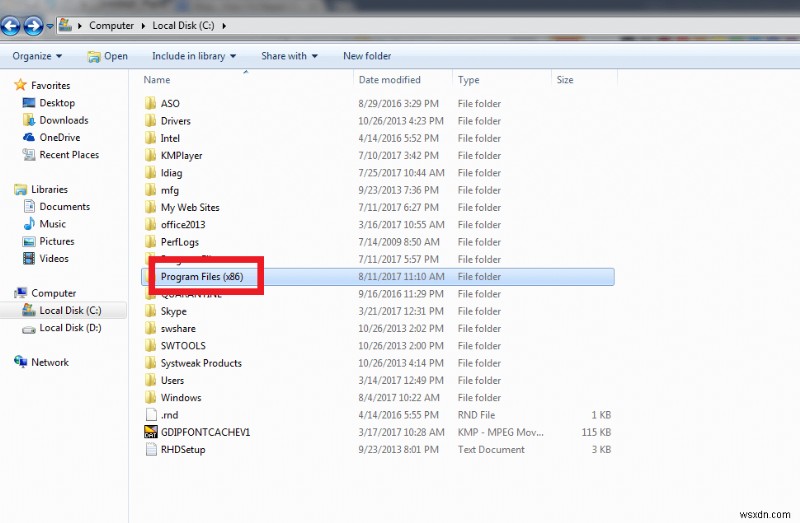
Task: Select the ASO folder icon
Action: coord(150,103)
